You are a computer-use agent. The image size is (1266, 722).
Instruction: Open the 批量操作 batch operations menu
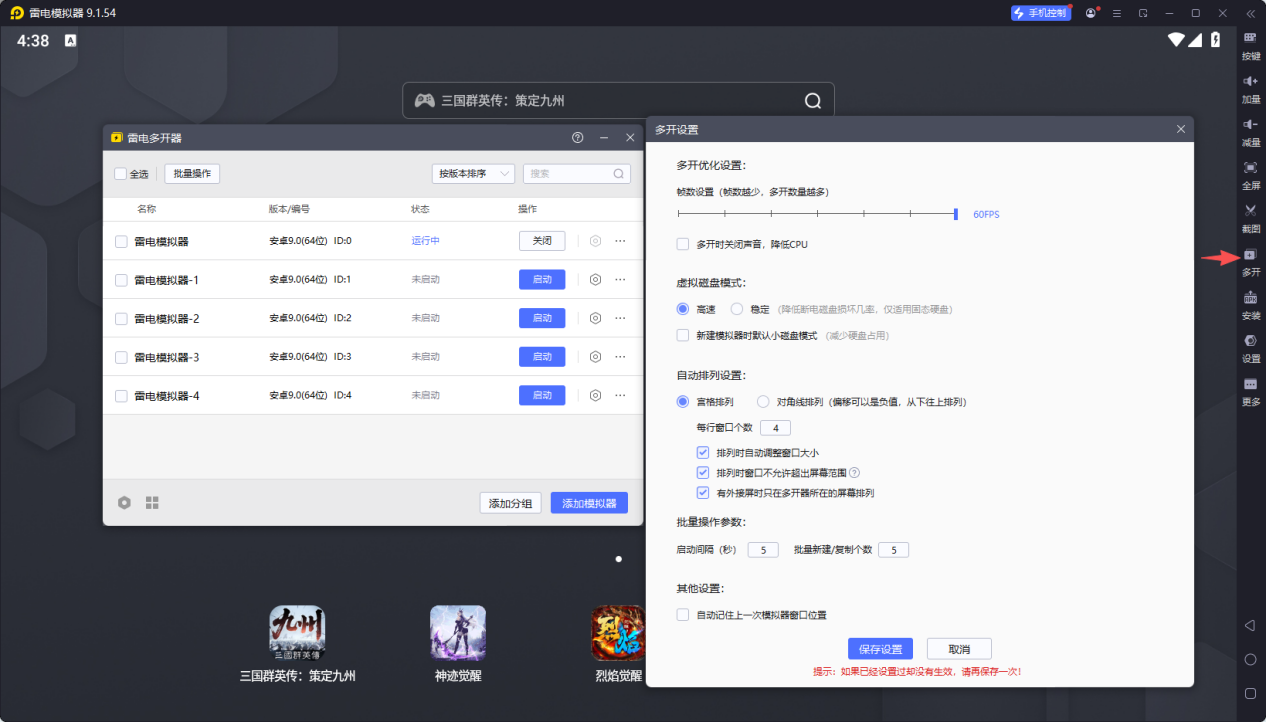click(x=192, y=174)
